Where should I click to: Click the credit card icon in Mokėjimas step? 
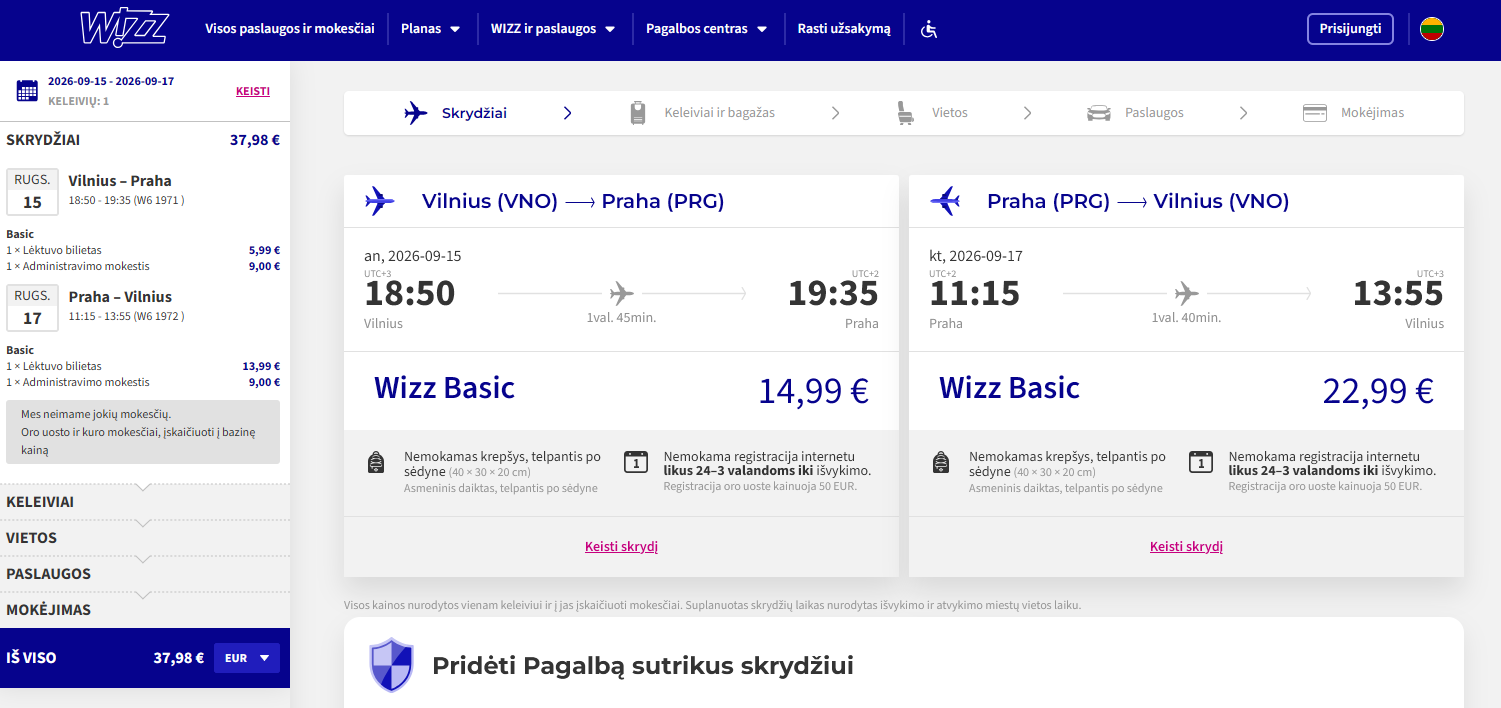(x=1315, y=113)
